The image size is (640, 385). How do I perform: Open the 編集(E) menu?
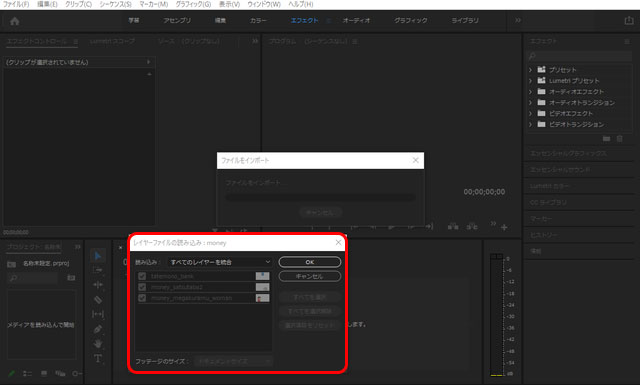(47, 4)
